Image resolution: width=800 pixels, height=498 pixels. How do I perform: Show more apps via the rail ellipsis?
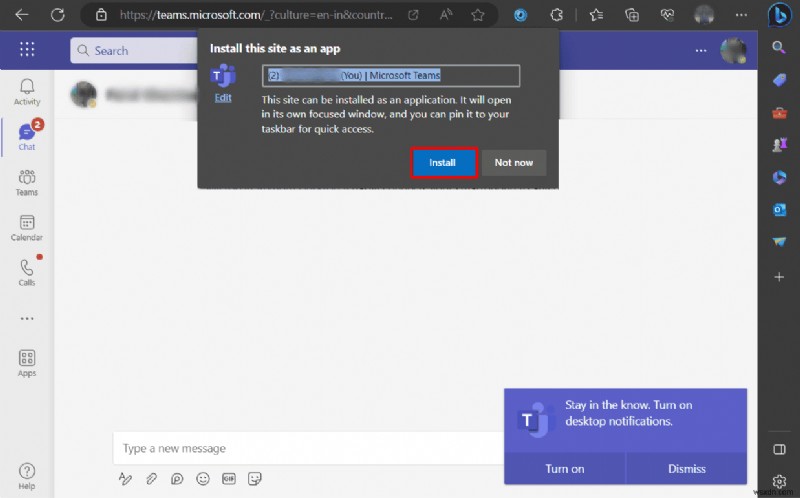click(27, 318)
